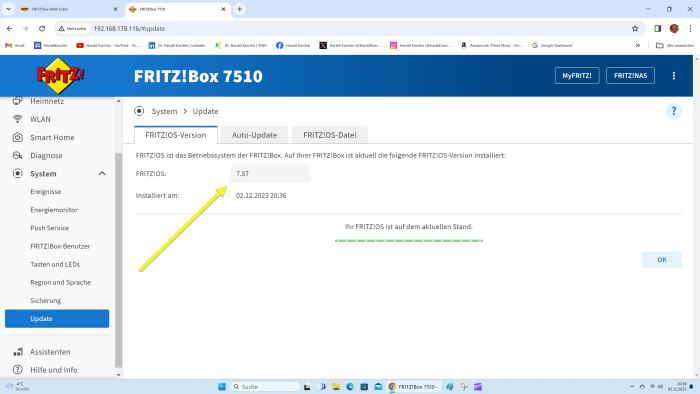Open Microsoft Edge from the taskbar
This screenshot has height=394, width=700.
point(350,387)
